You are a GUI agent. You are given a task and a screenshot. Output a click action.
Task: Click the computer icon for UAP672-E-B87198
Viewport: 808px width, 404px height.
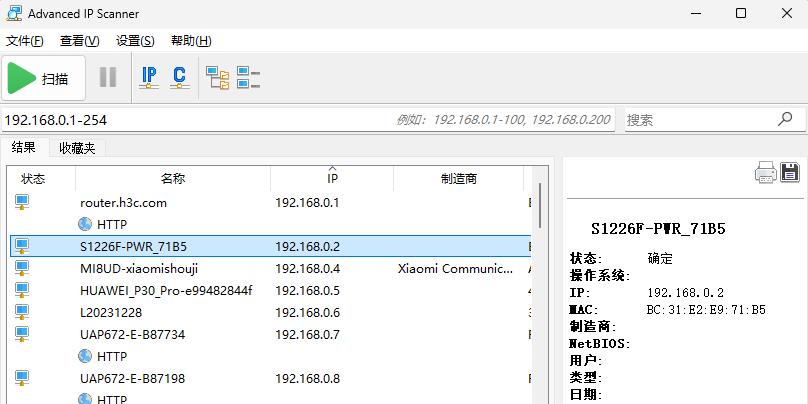(22, 378)
